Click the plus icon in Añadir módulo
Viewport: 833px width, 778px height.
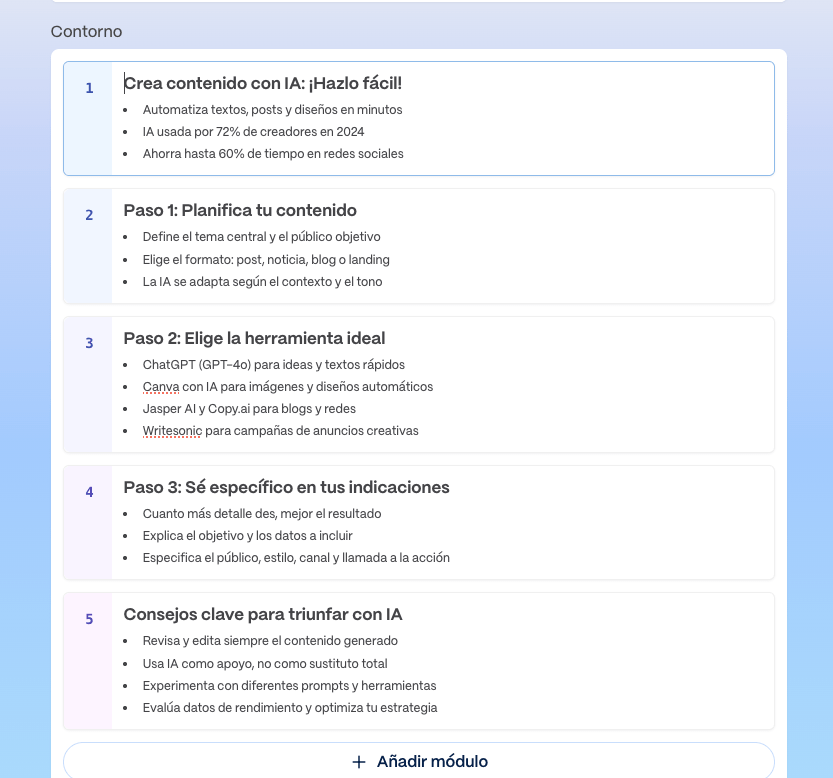click(357, 761)
